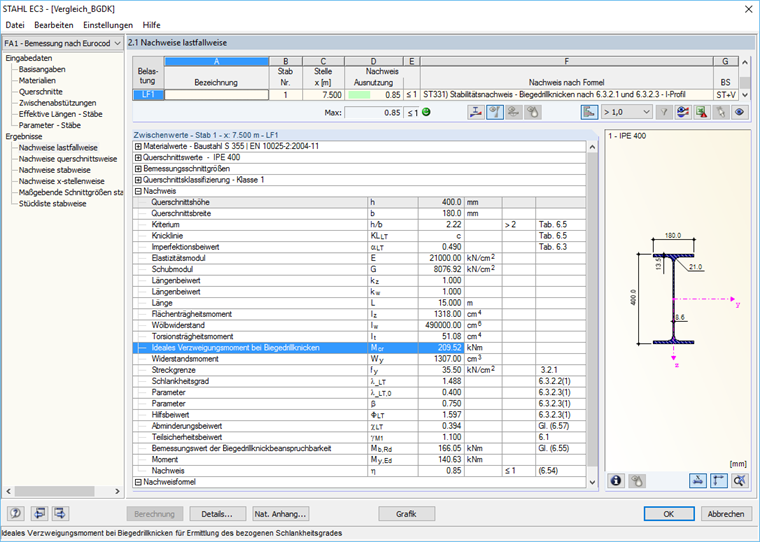Select the 'Abminderungsbeiwert' row
The image size is (760, 542).
pyautogui.click(x=359, y=426)
